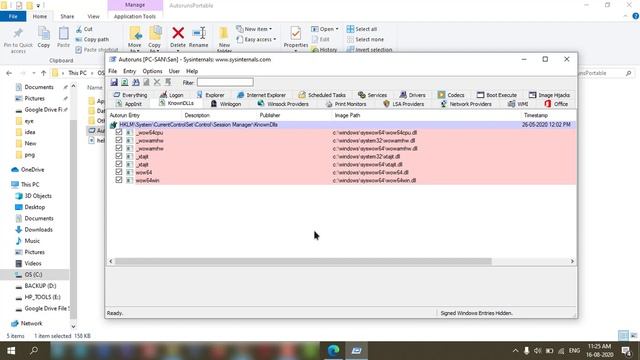640x360 pixels.
Task: Switch to the Logon tab
Action: [172, 95]
